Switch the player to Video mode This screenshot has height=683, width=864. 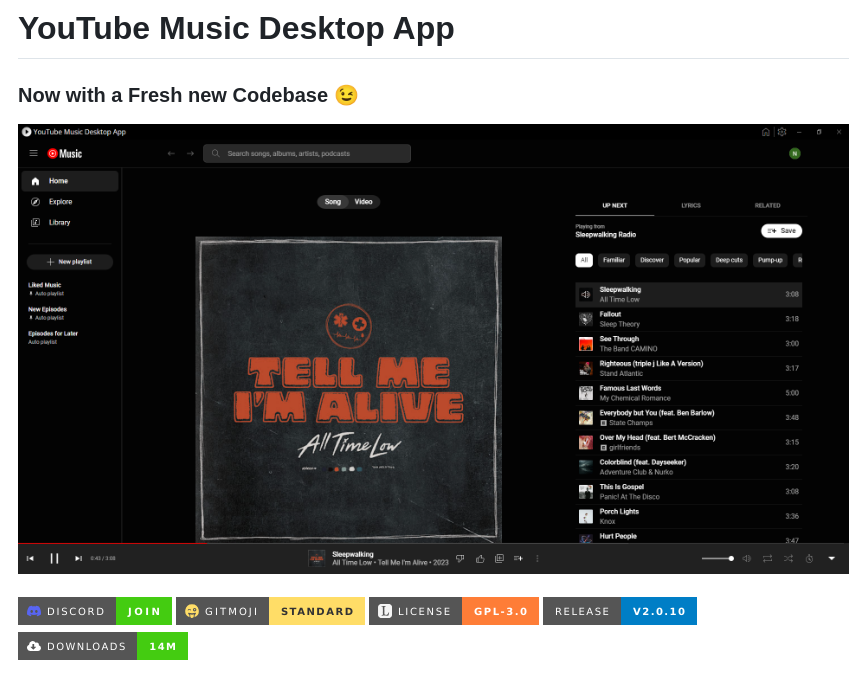tap(363, 202)
